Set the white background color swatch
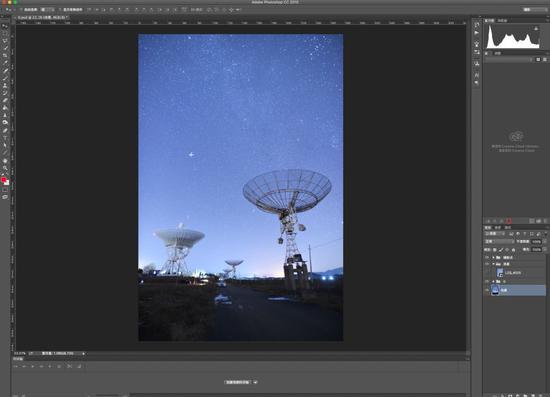This screenshot has height=397, width=550. click(7, 183)
